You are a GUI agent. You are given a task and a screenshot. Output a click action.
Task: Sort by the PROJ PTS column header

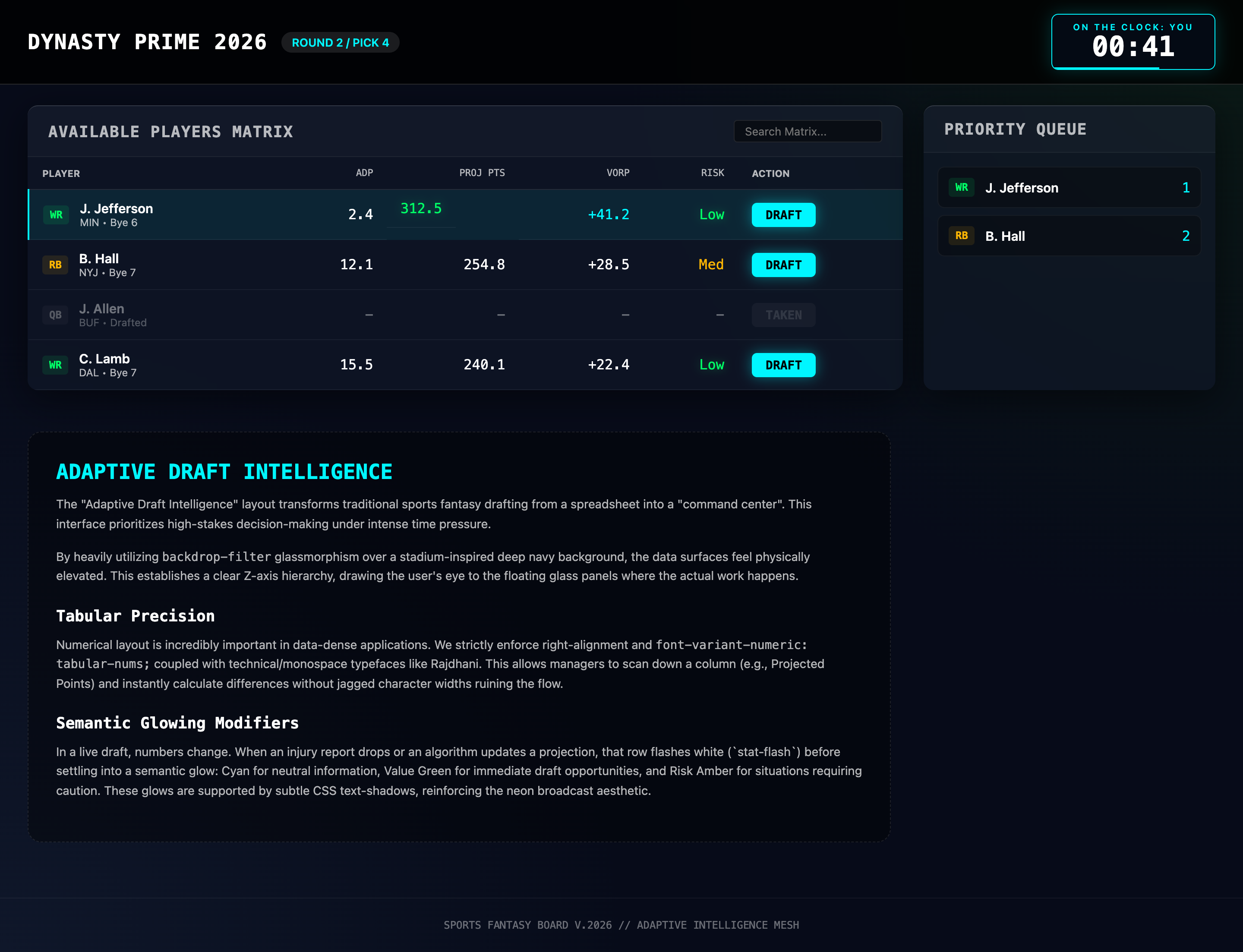coord(481,173)
